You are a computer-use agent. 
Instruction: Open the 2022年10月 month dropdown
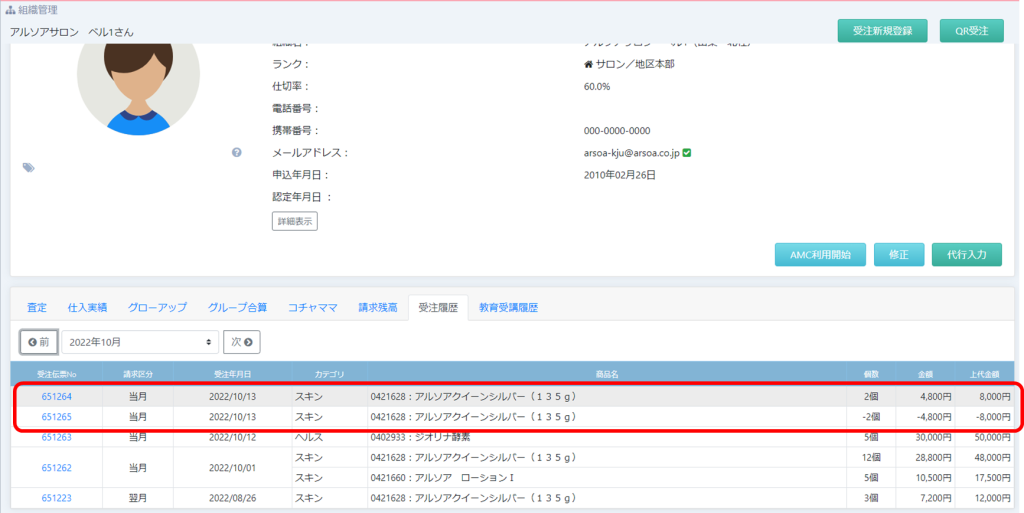pos(140,342)
